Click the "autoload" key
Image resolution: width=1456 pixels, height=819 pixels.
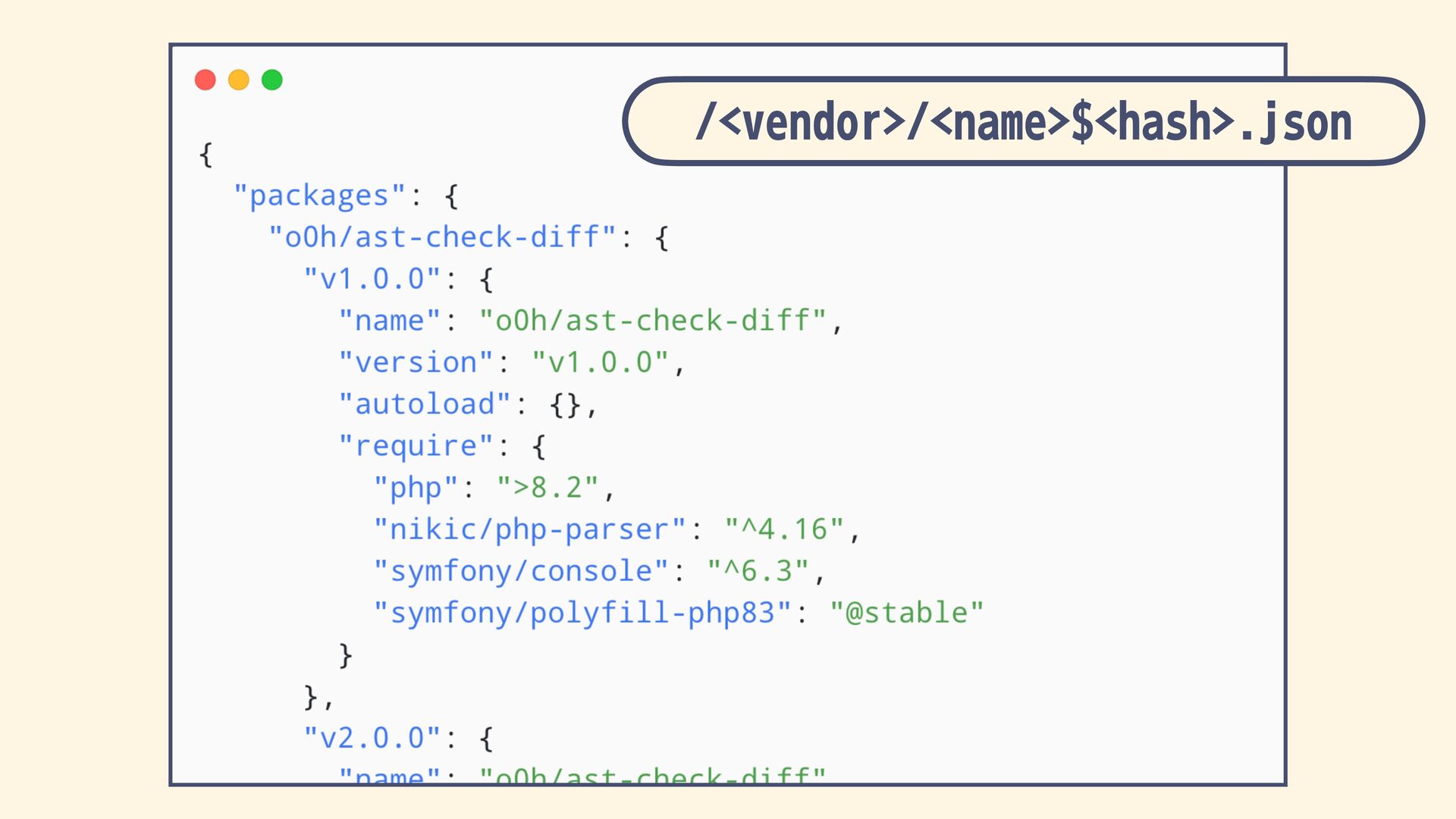pos(425,403)
